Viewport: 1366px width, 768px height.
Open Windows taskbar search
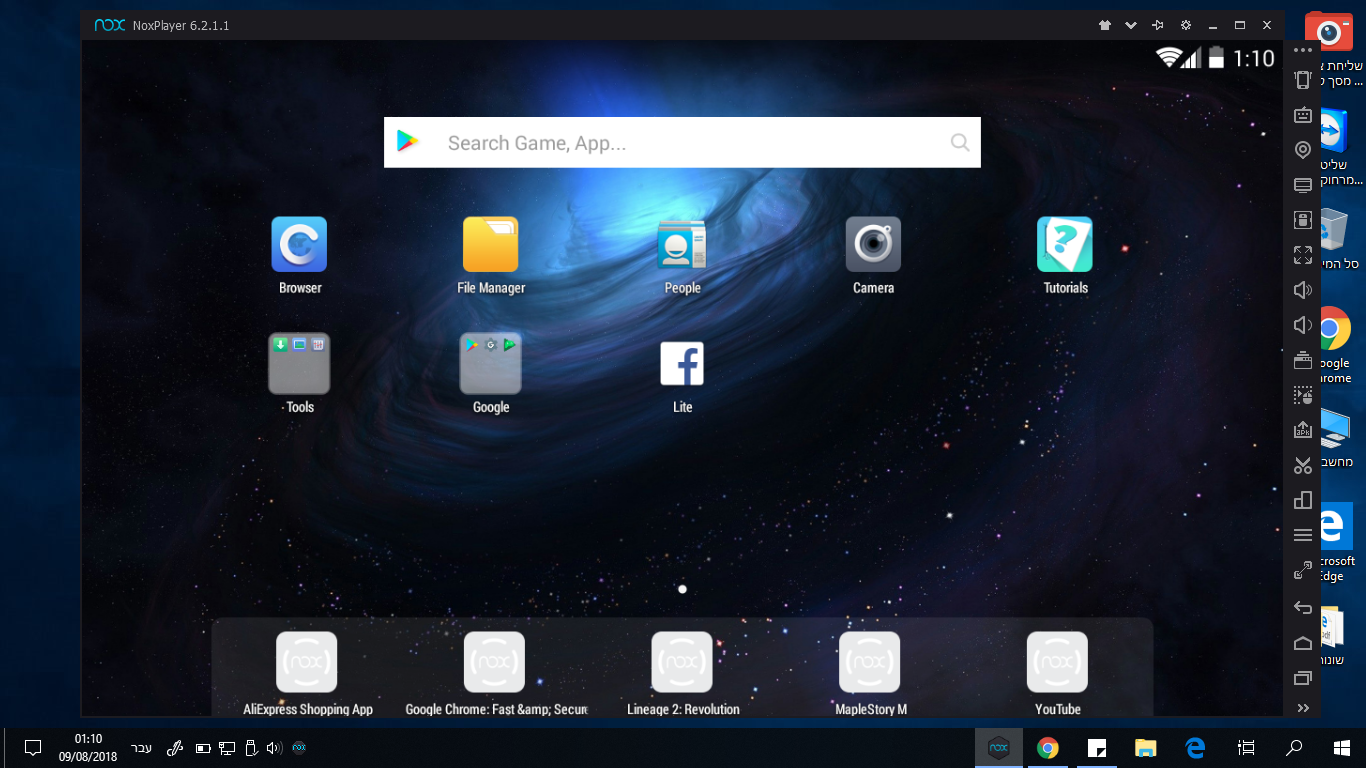pos(1293,747)
